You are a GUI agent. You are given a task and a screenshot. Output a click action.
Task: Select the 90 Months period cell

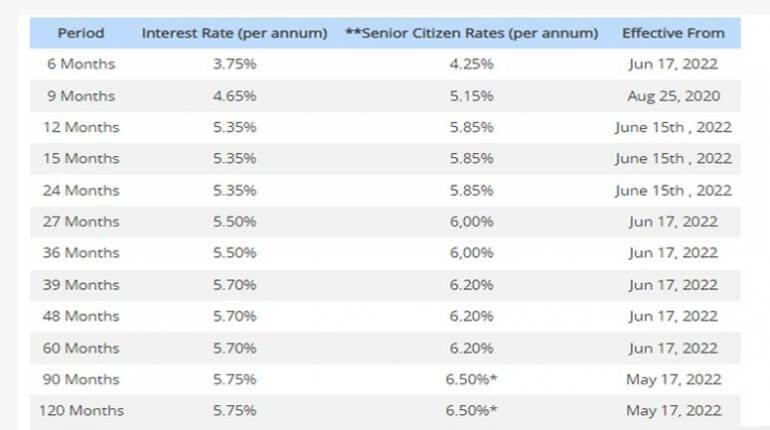click(81, 379)
